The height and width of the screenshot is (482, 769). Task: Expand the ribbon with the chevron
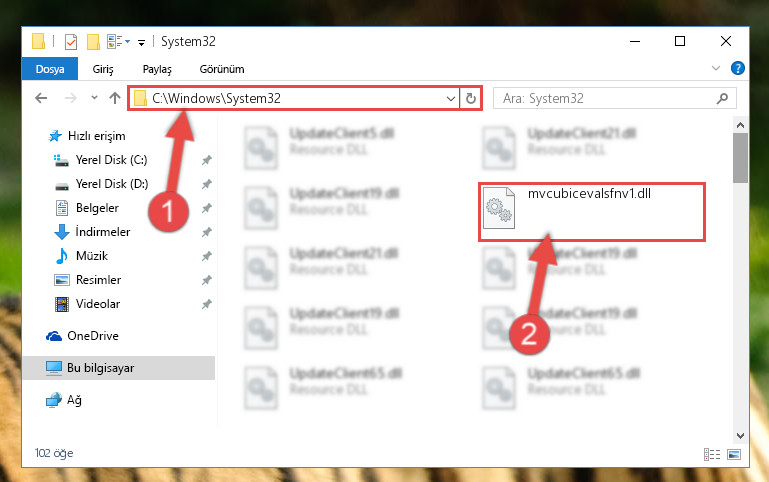pos(716,68)
